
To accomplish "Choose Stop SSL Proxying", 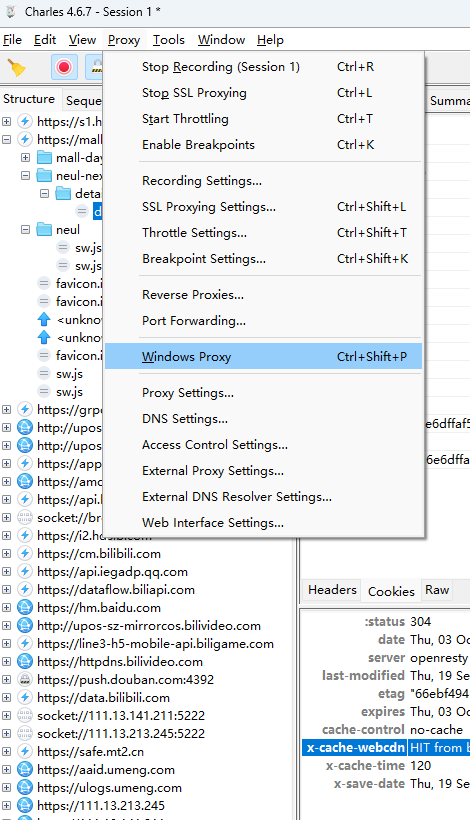I will coord(263,93).
